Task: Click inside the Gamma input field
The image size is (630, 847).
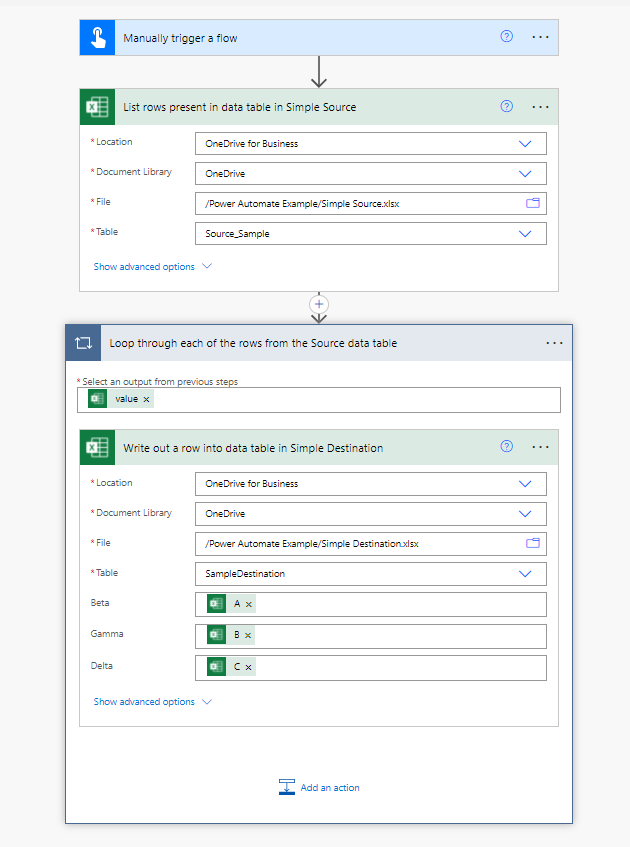Action: point(371,636)
